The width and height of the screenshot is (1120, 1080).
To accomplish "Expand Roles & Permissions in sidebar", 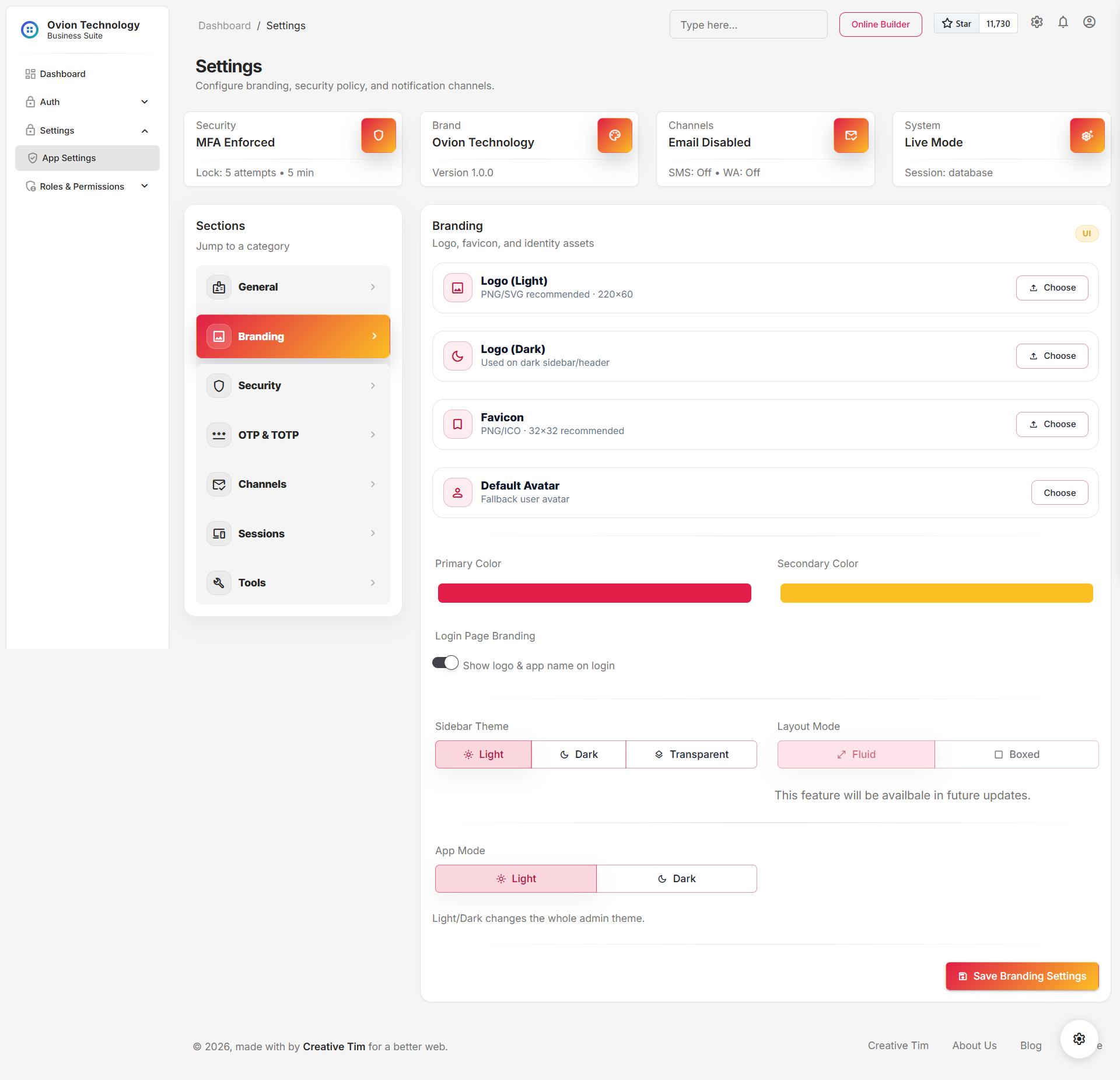I will coord(87,186).
